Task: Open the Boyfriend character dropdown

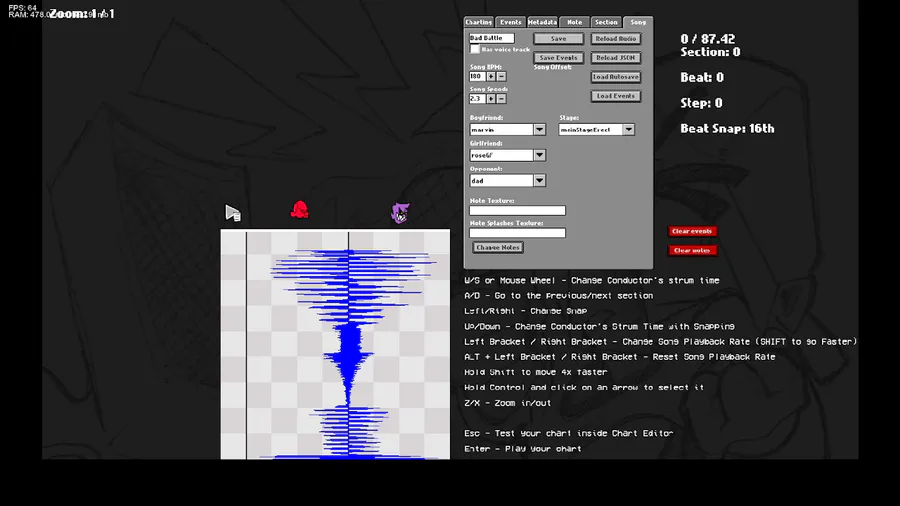Action: pos(539,130)
